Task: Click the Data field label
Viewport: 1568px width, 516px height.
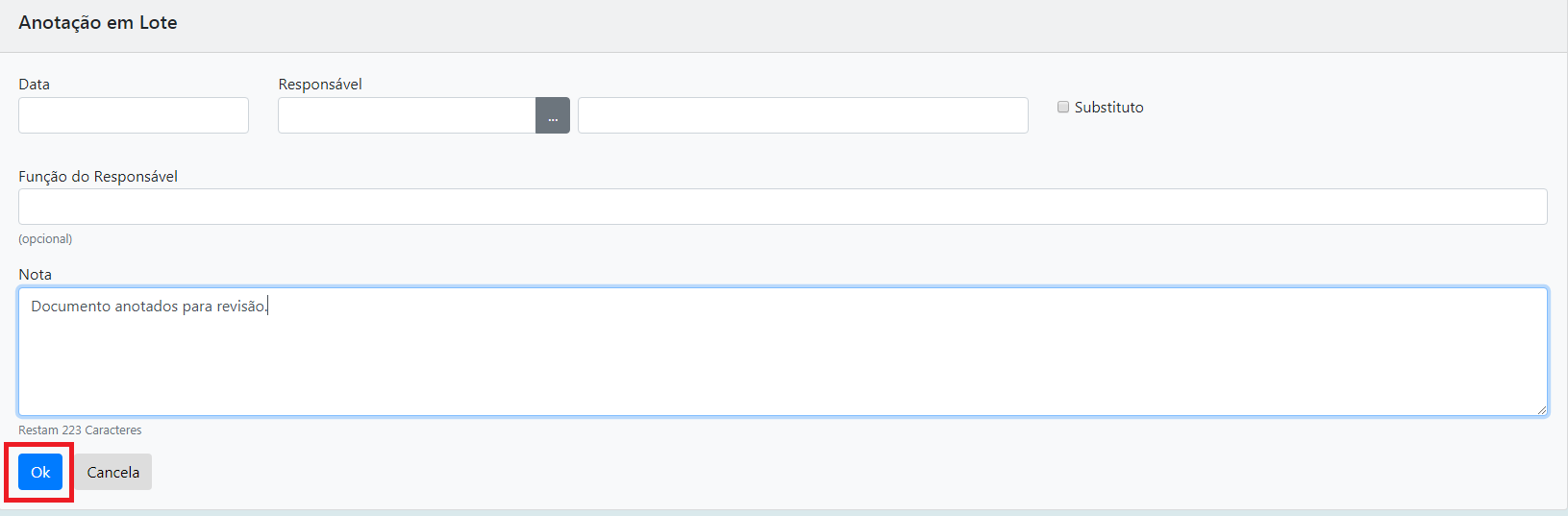Action: [34, 85]
